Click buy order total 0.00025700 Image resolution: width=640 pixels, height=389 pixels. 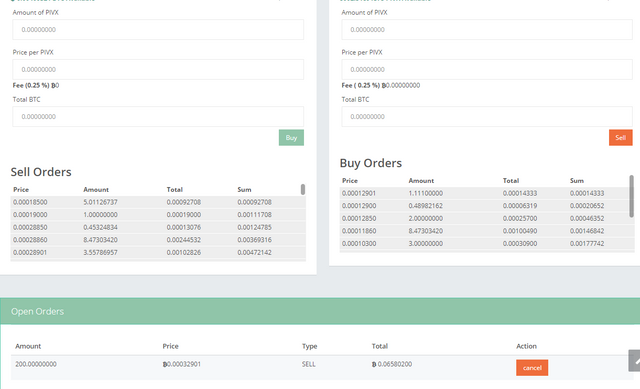520,219
